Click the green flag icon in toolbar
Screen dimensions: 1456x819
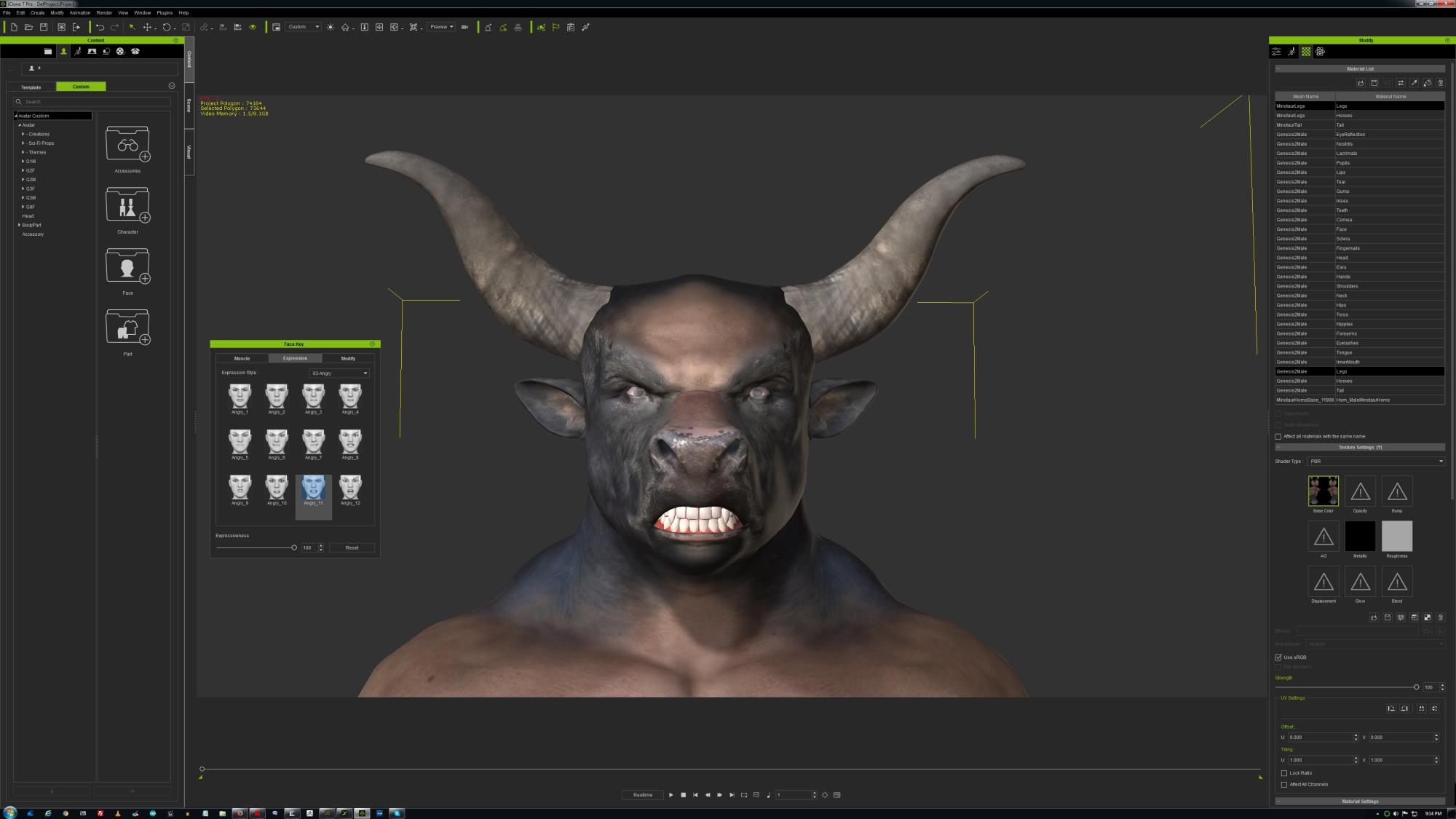pos(555,27)
